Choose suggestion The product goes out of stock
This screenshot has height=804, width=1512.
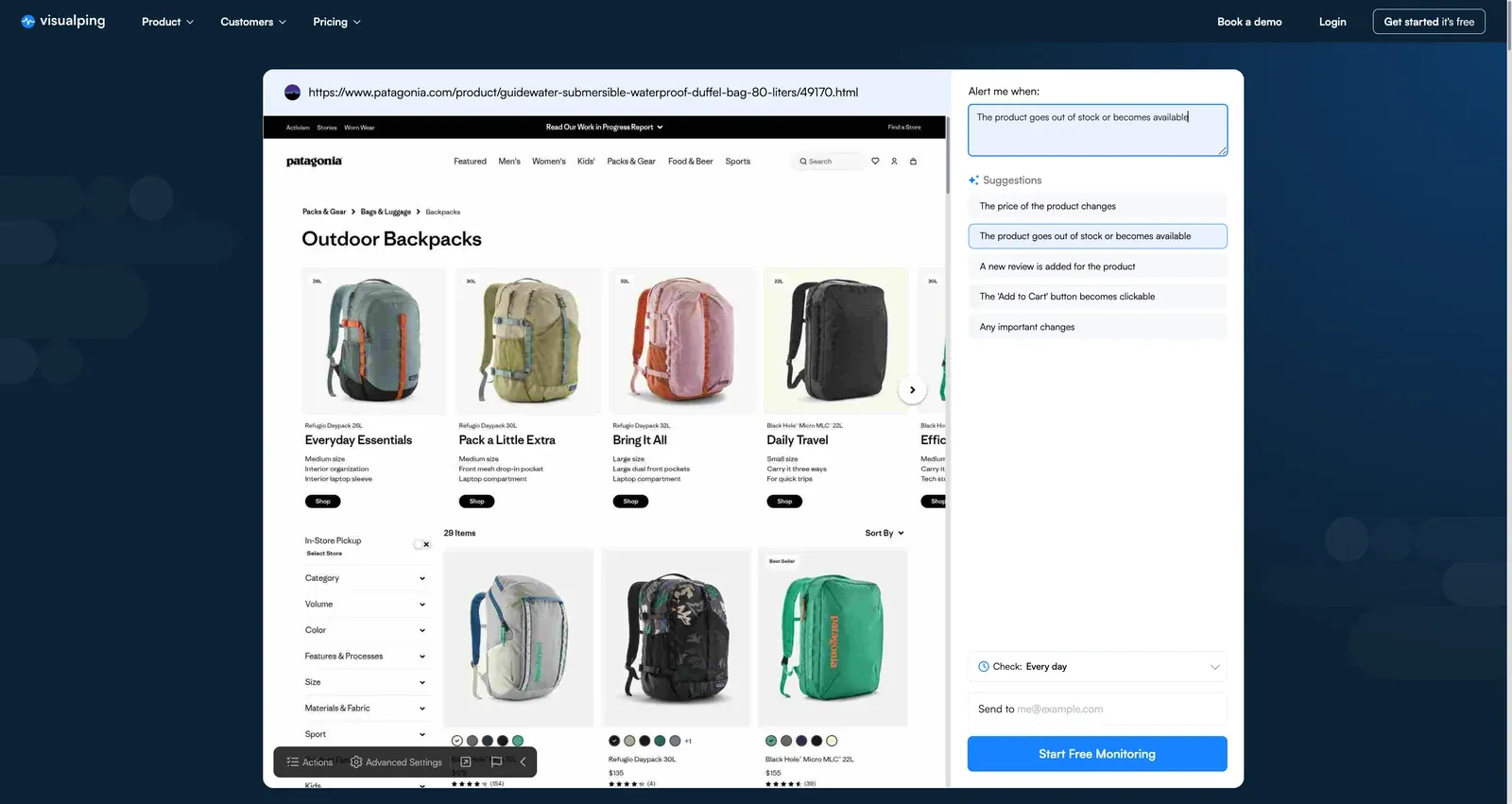1097,236
